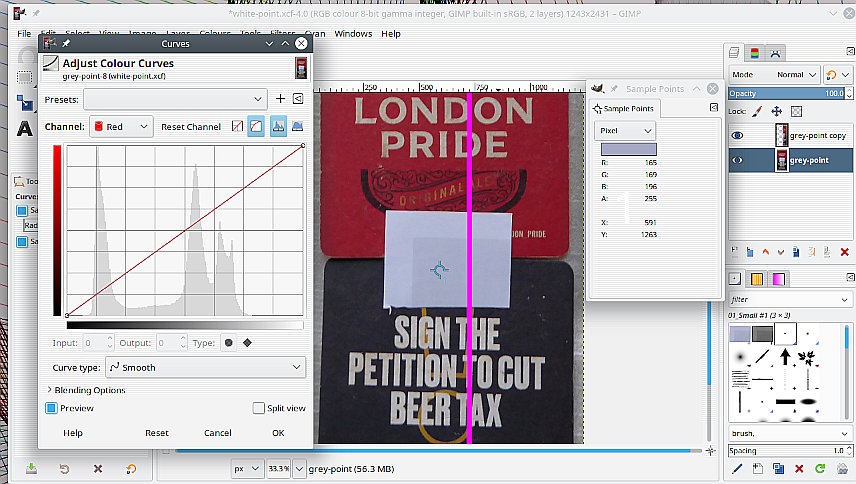Viewport: 856px width, 484px height.
Task: Switch to Channels tab in layers dock
Action: point(754,52)
